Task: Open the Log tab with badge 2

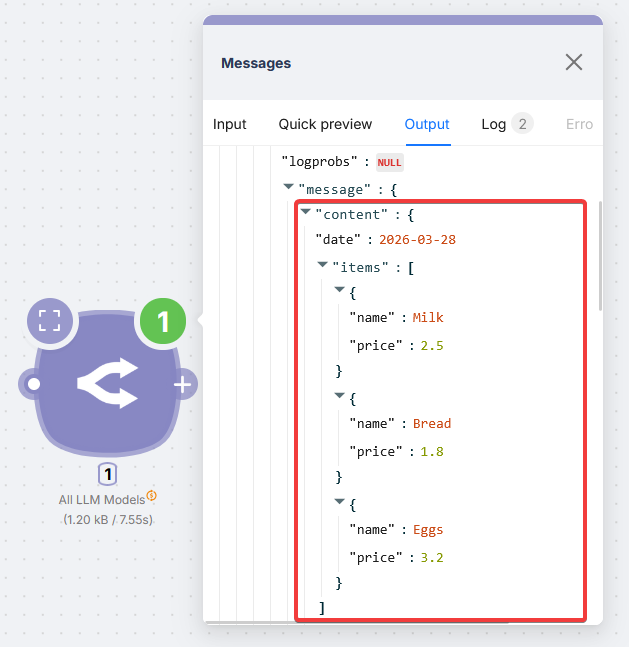Action: click(x=506, y=124)
